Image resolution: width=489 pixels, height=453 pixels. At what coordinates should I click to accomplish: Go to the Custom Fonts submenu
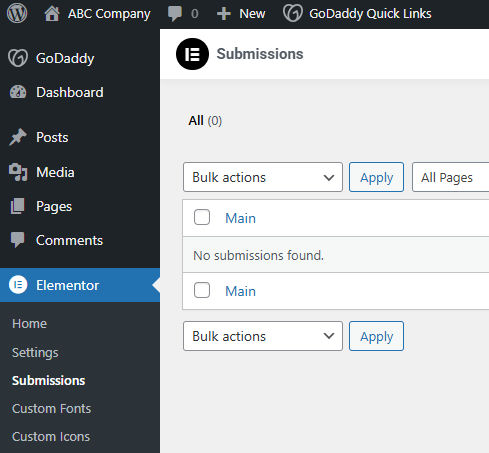coord(51,409)
